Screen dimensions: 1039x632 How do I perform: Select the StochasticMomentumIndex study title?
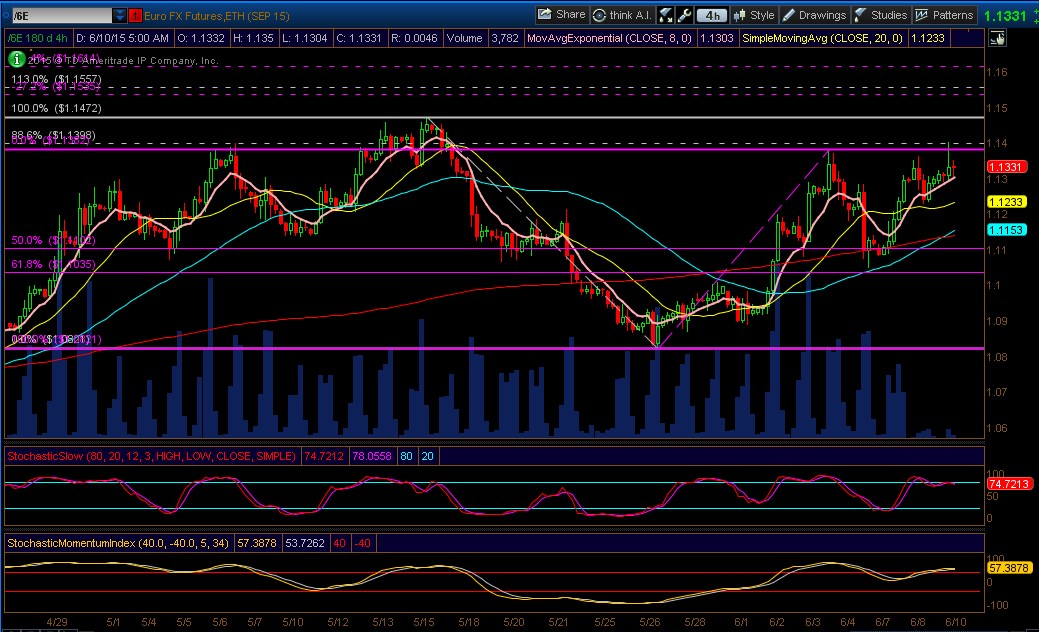[118, 543]
